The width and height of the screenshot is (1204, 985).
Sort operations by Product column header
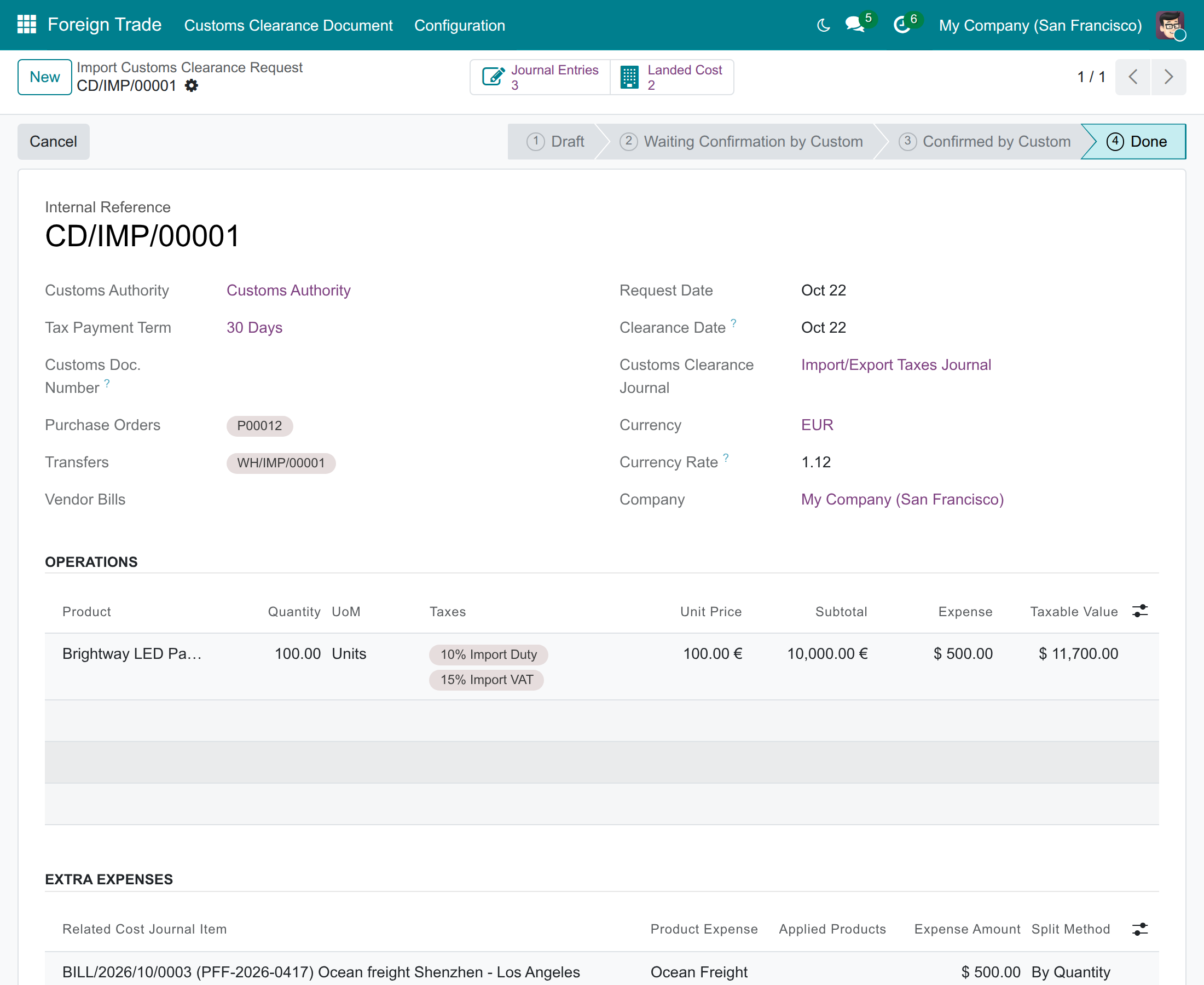coord(87,612)
